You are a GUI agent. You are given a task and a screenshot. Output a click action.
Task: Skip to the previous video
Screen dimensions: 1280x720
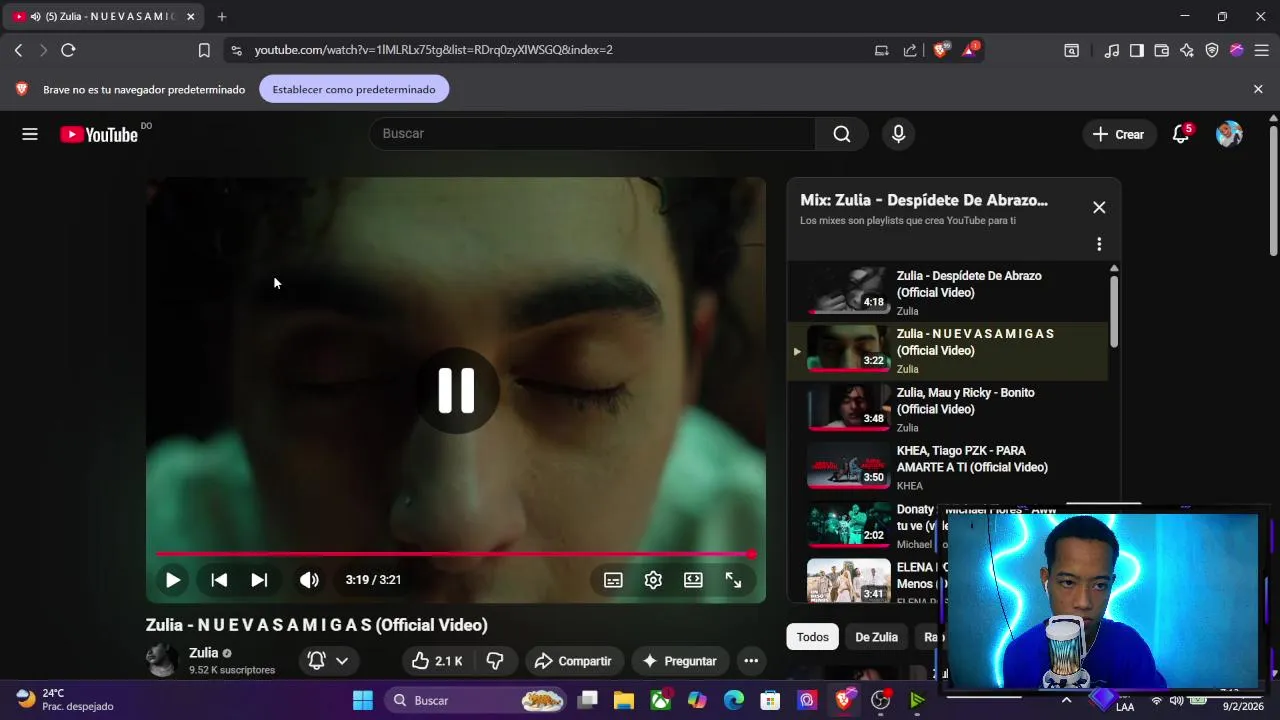[219, 580]
